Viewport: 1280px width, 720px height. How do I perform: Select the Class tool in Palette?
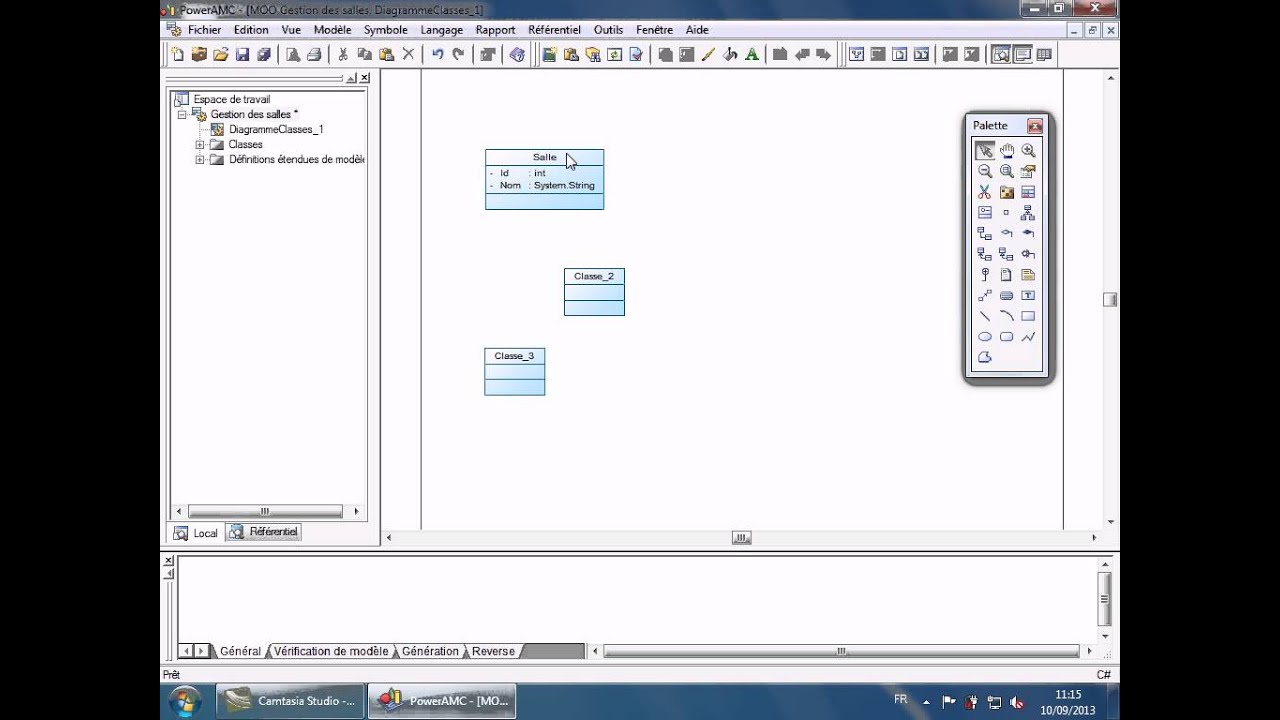click(x=1028, y=192)
